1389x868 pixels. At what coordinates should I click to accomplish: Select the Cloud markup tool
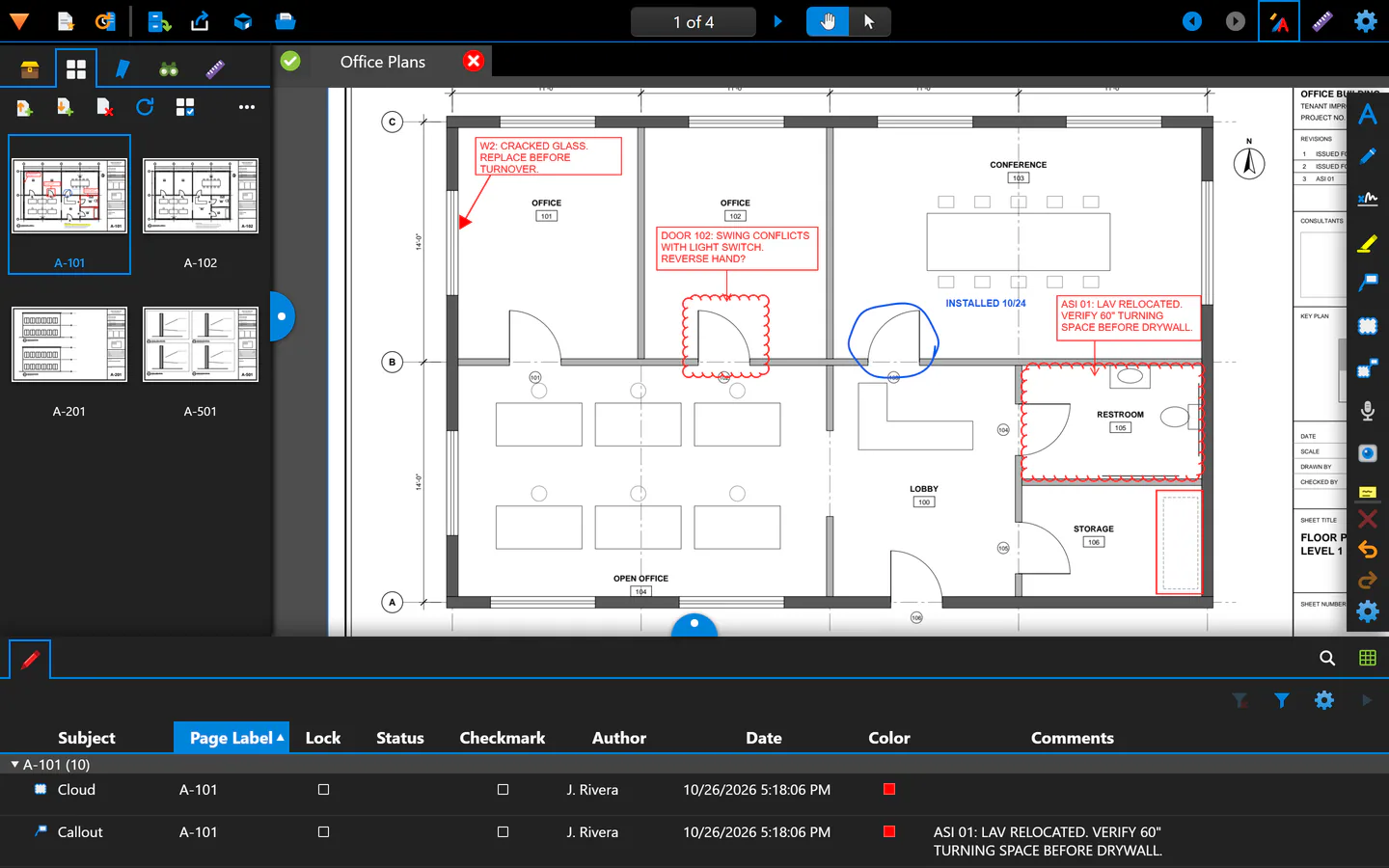[1368, 326]
